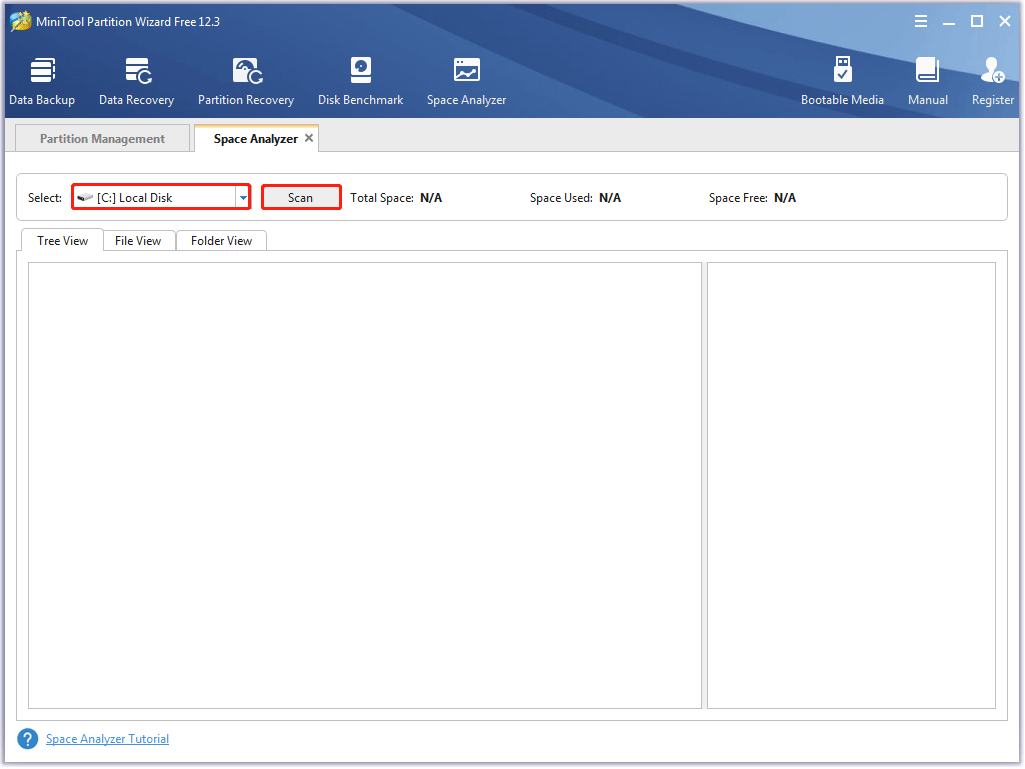Click the [C:] Local Disk combo box
Screen dimensions: 1025x769
pos(161,197)
